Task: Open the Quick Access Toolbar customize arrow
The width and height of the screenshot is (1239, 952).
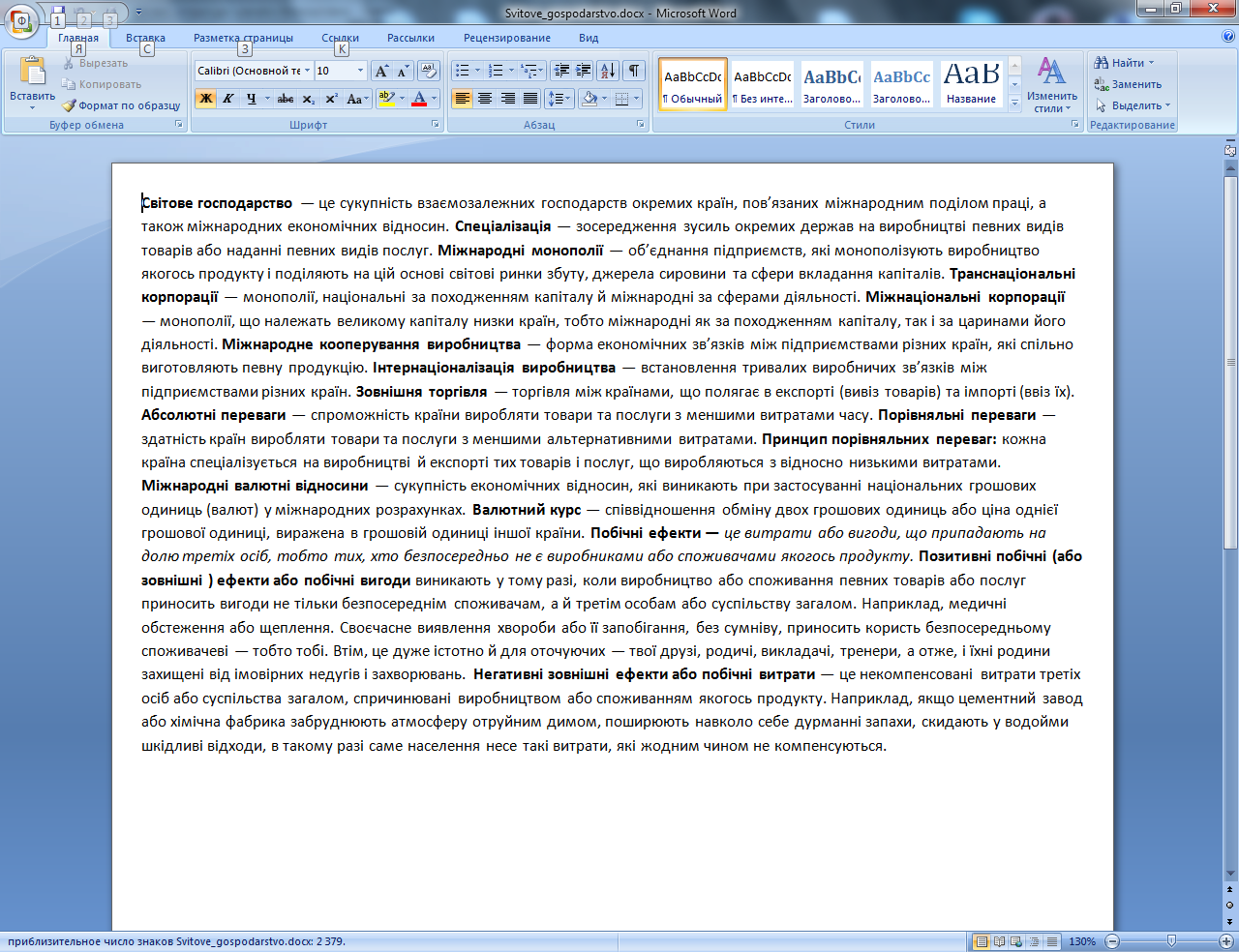Action: click(138, 13)
